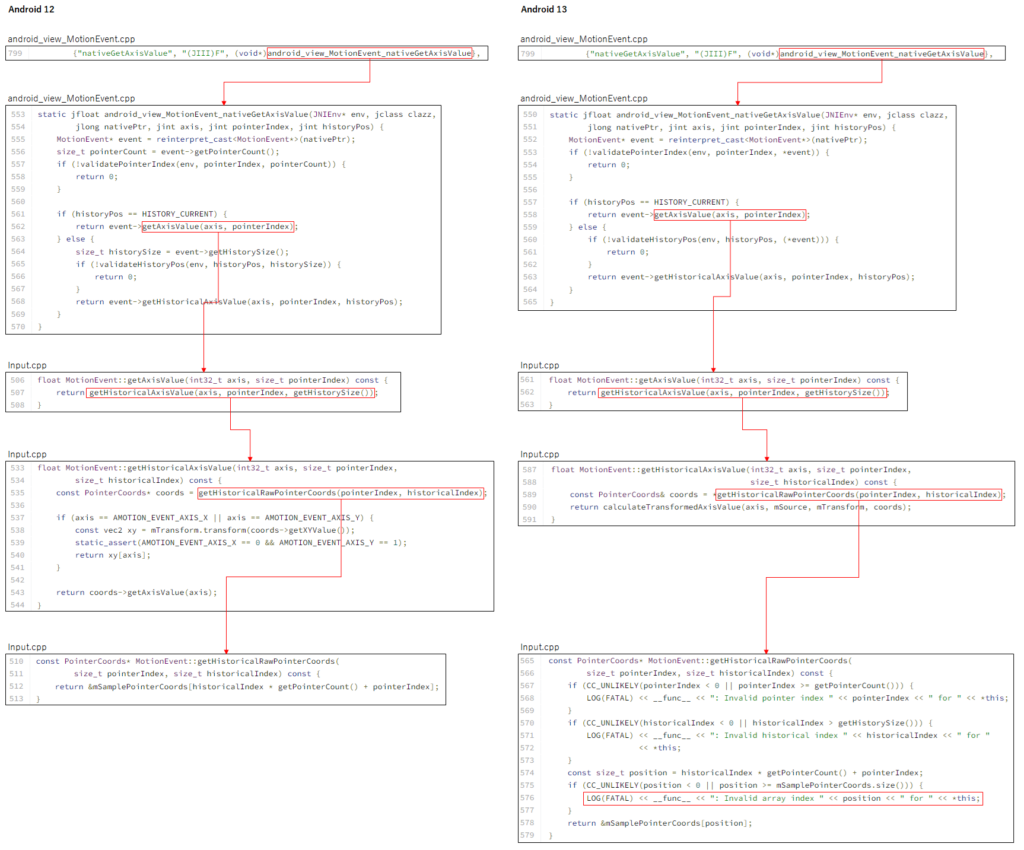Viewport: 1024px width, 850px height.
Task: Click "const size_t position = historicalIndex" line 574
Action: click(x=745, y=772)
